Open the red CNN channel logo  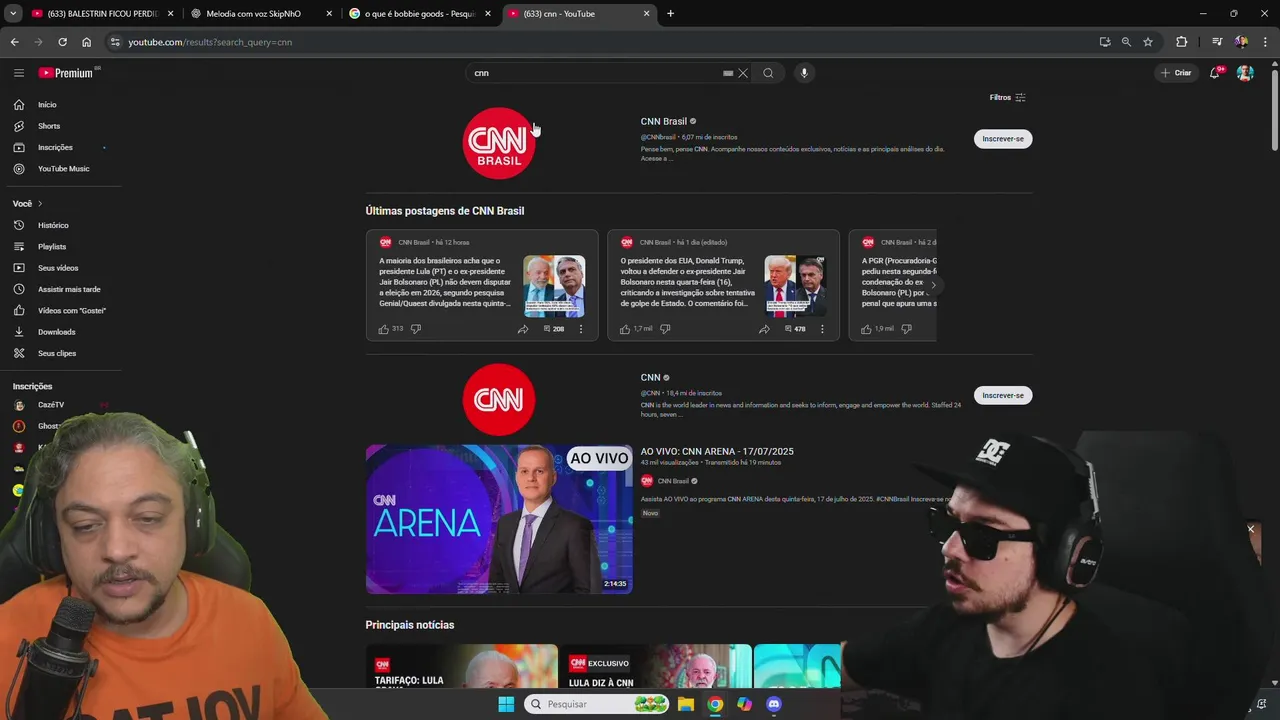point(499,400)
